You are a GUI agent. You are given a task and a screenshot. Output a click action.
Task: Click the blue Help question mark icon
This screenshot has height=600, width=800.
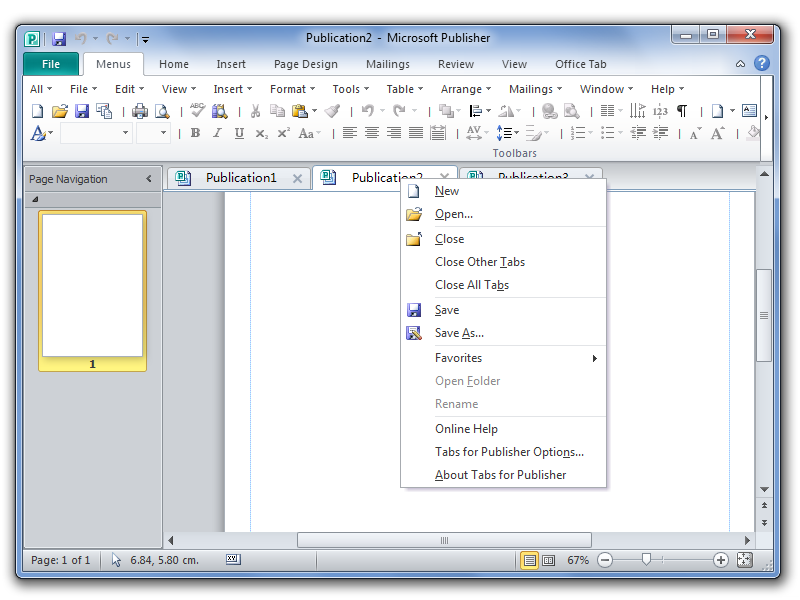(762, 63)
